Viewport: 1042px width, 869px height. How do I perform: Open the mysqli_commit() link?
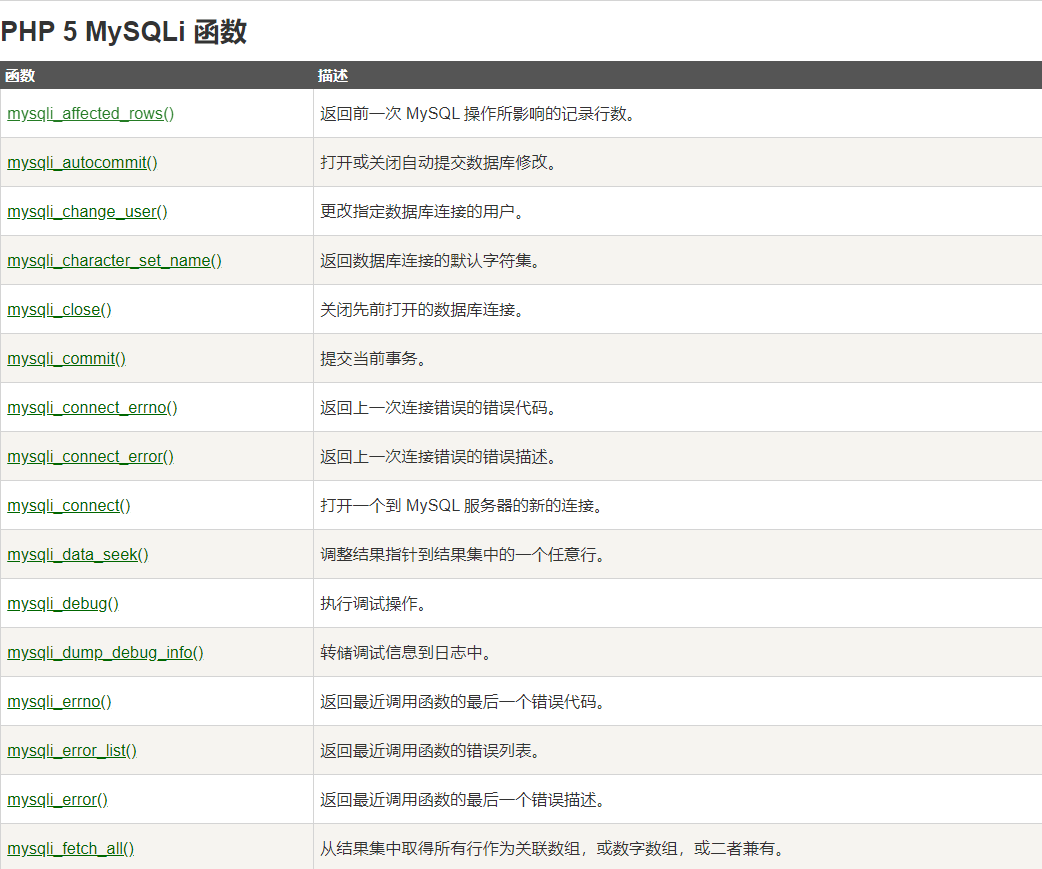tap(66, 359)
